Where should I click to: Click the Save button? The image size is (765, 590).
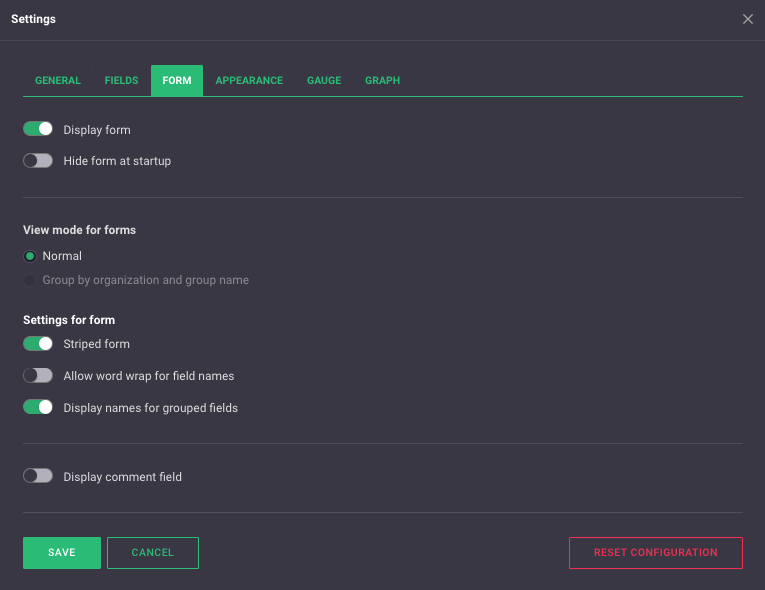point(62,553)
